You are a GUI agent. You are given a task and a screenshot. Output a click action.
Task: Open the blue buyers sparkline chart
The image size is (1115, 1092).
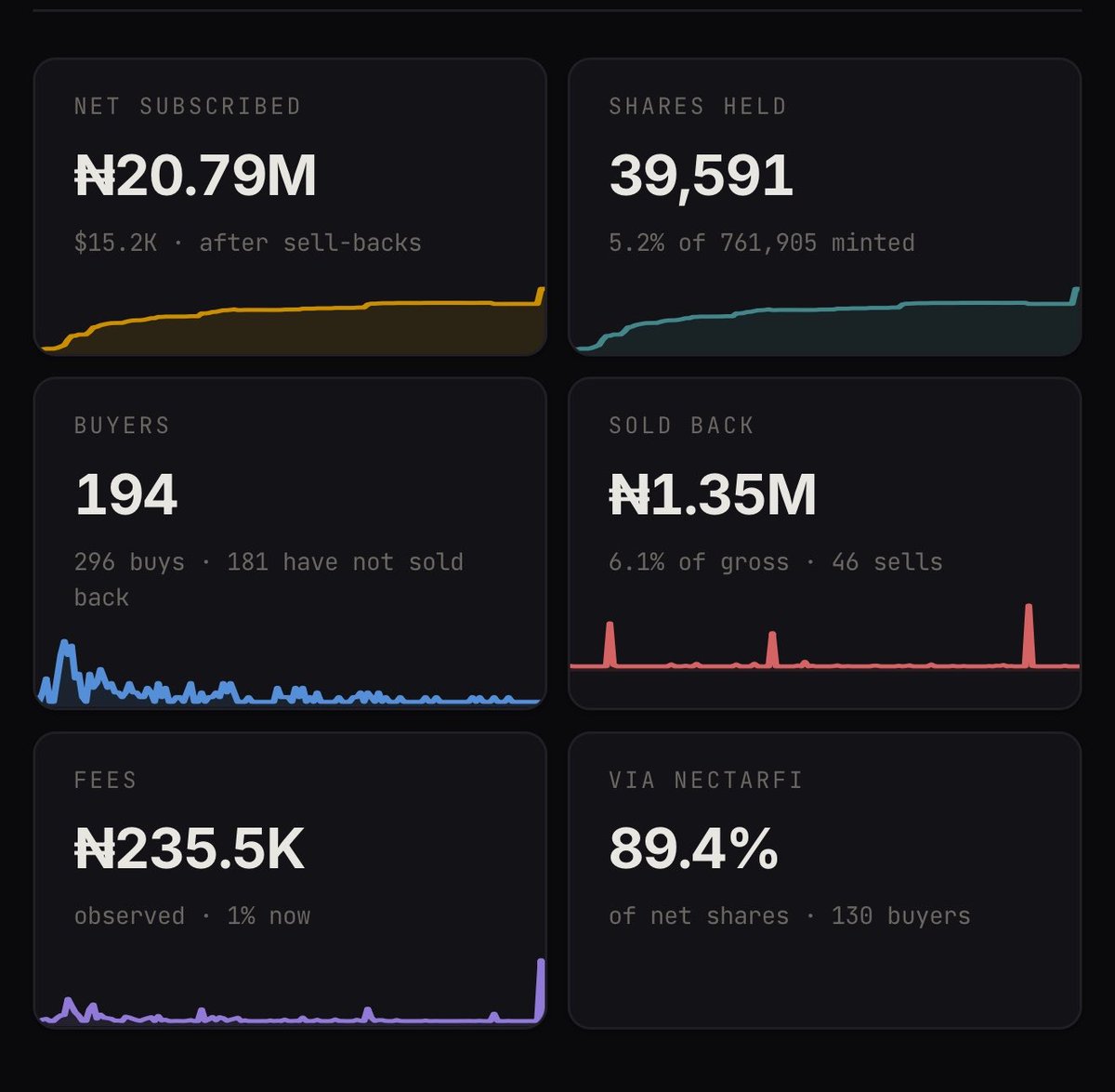[x=291, y=672]
